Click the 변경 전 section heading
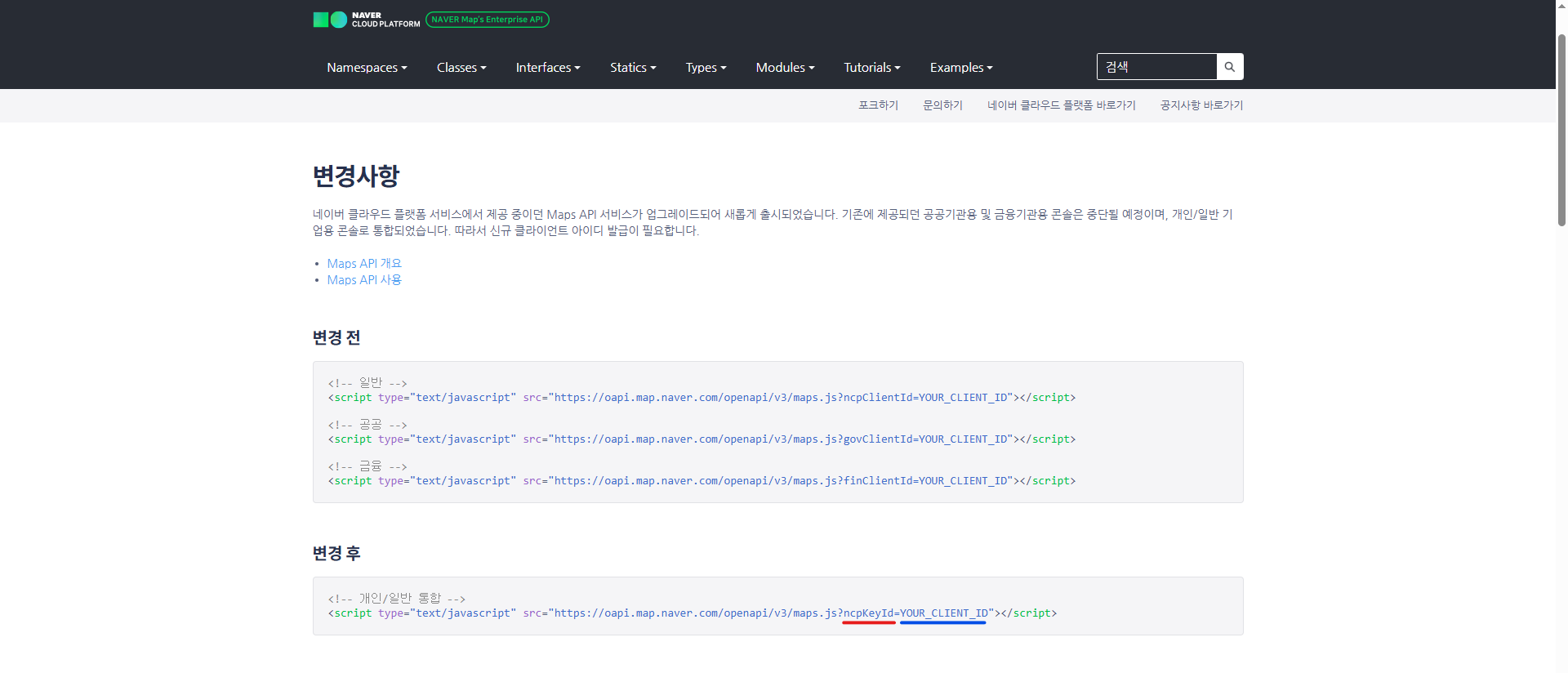 [x=336, y=337]
